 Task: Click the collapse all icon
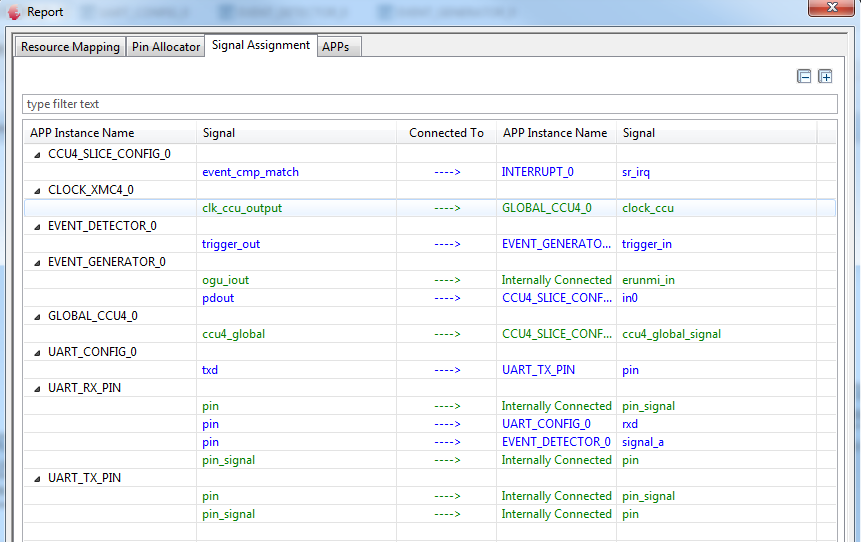(x=804, y=76)
